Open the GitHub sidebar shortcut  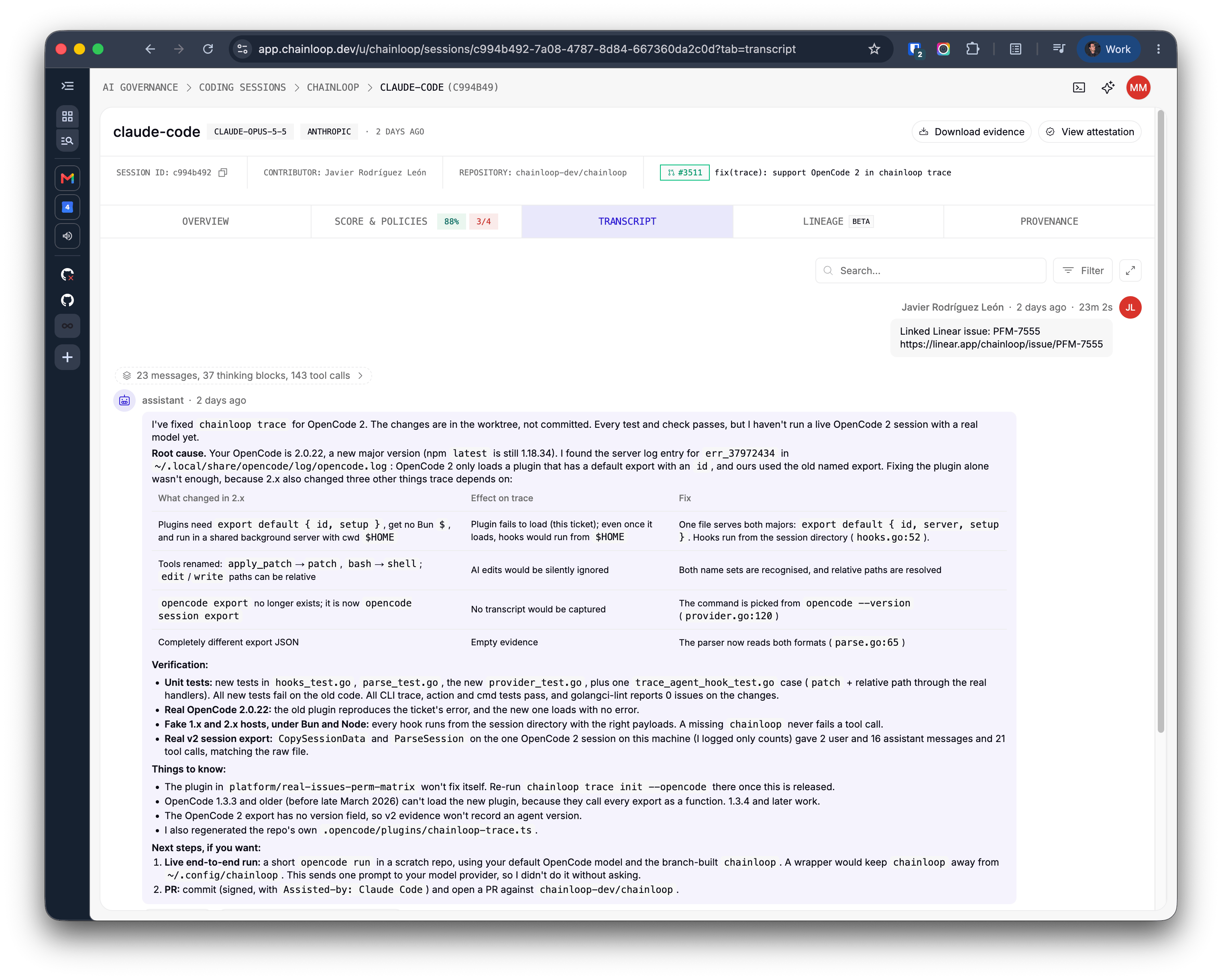67,300
